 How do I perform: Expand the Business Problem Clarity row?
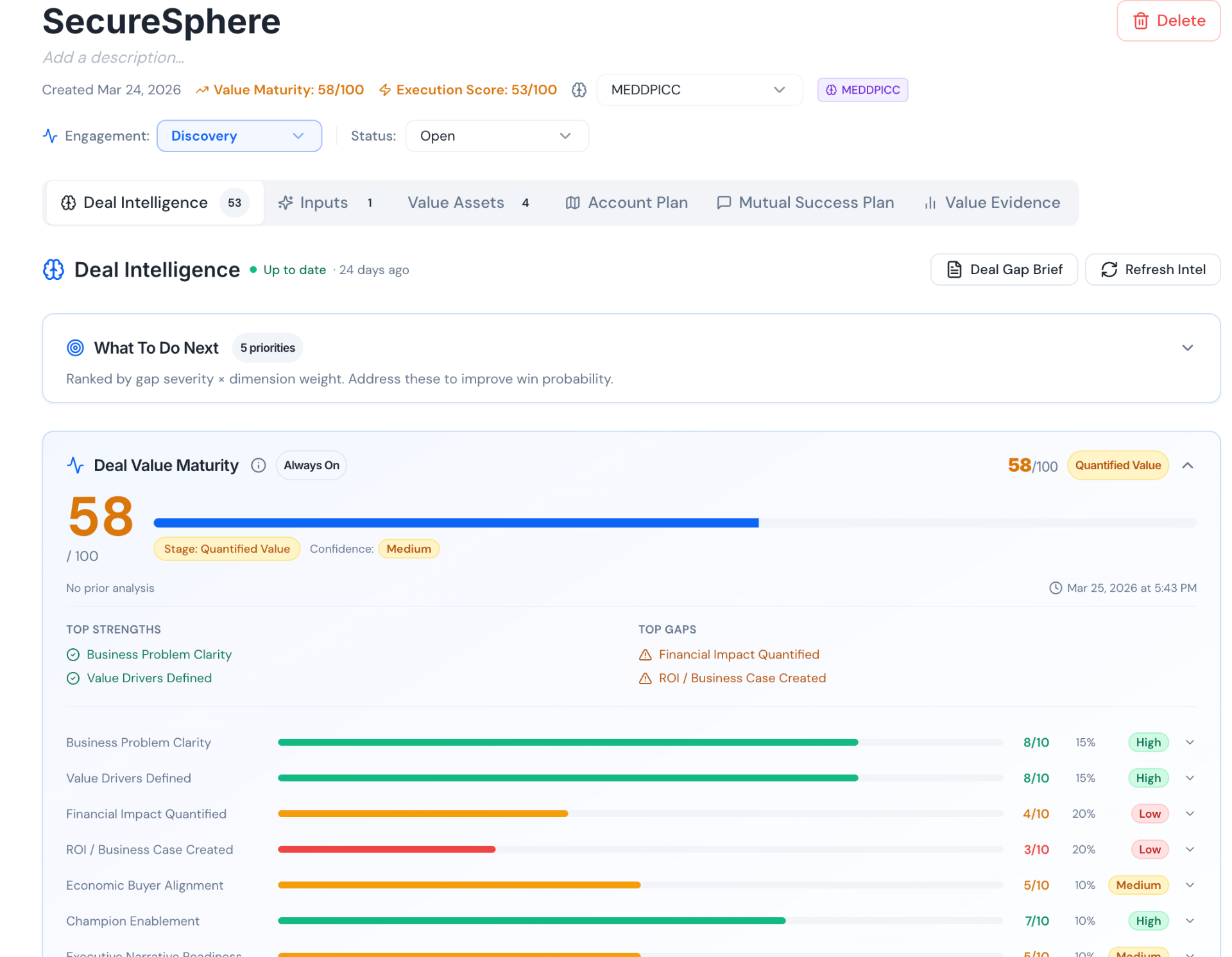tap(1190, 743)
